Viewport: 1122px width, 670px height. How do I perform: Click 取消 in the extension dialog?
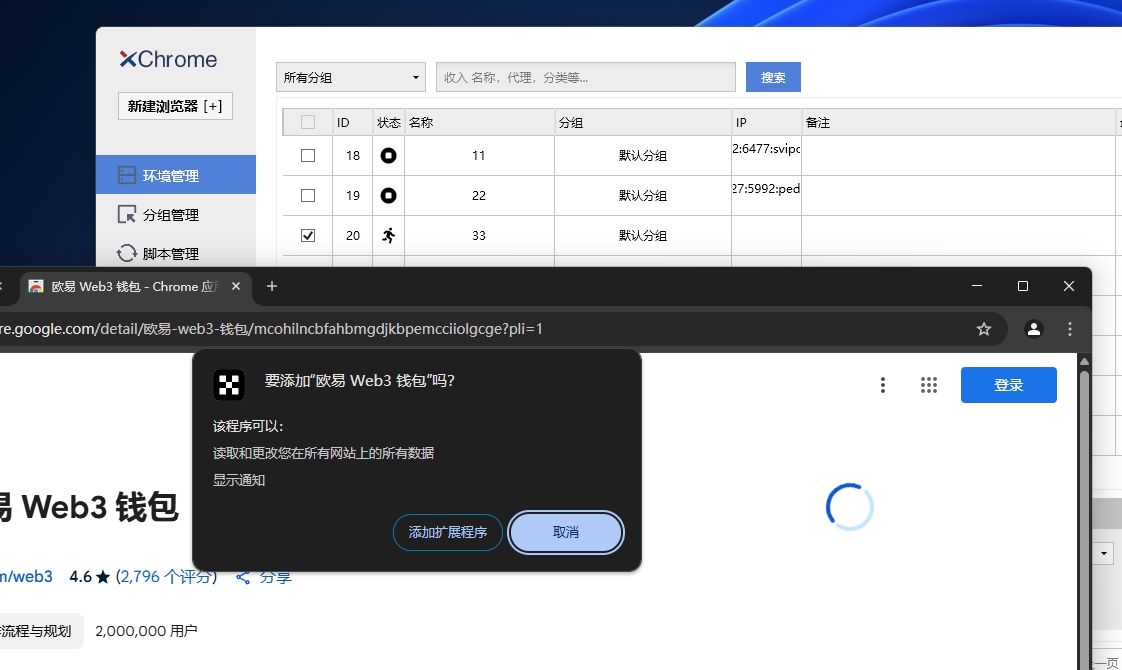[565, 533]
